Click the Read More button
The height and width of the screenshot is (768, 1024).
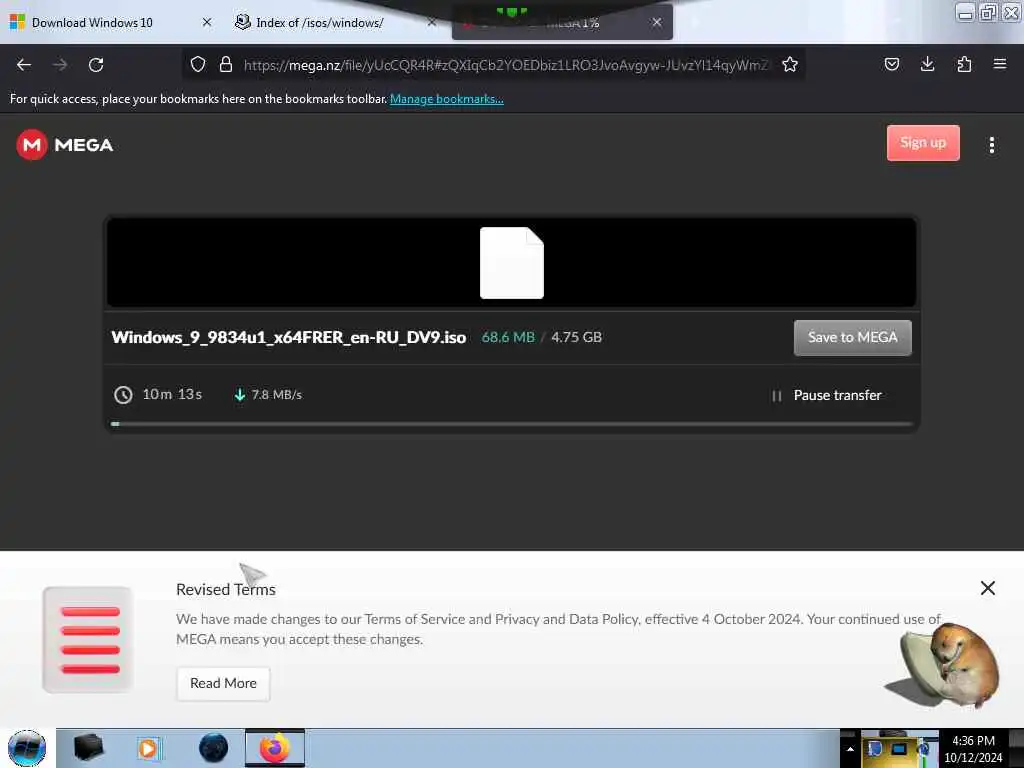223,683
